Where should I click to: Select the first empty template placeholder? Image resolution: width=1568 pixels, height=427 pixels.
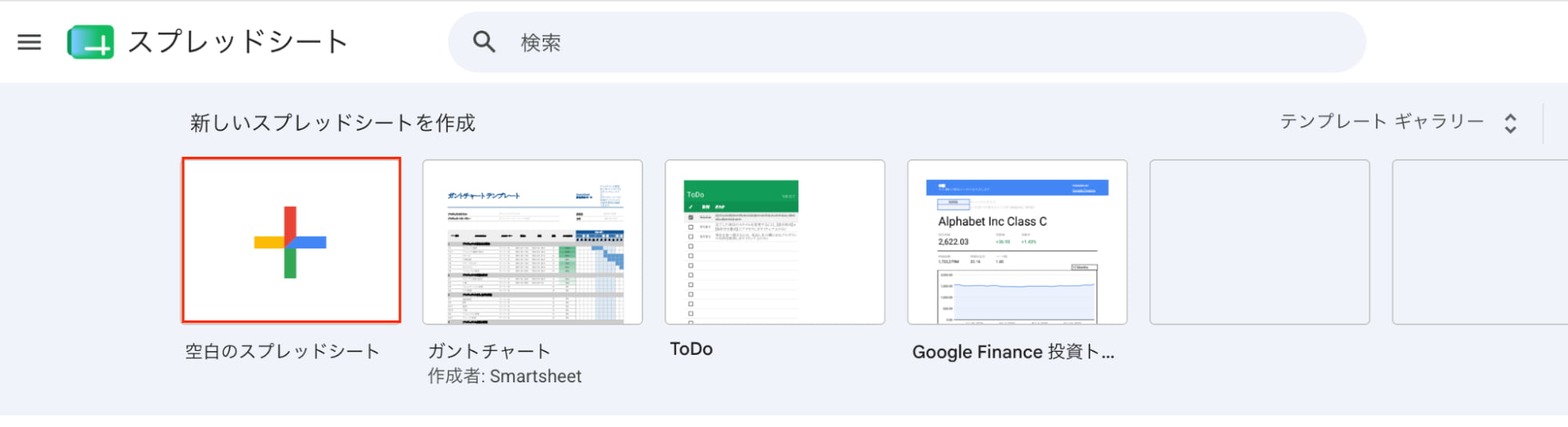pos(1260,242)
